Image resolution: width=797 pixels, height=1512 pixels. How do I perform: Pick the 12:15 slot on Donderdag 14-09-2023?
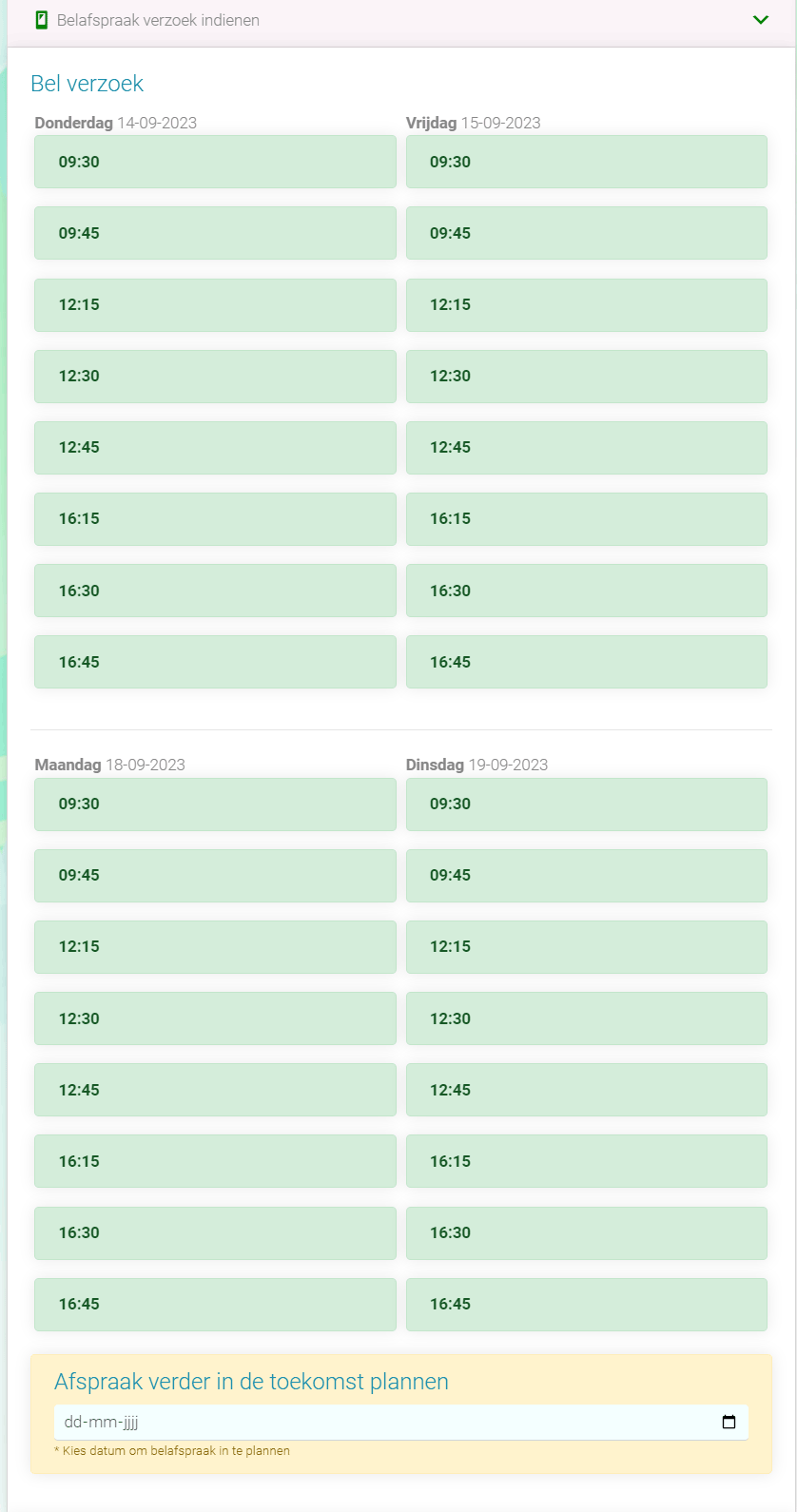[x=215, y=305]
